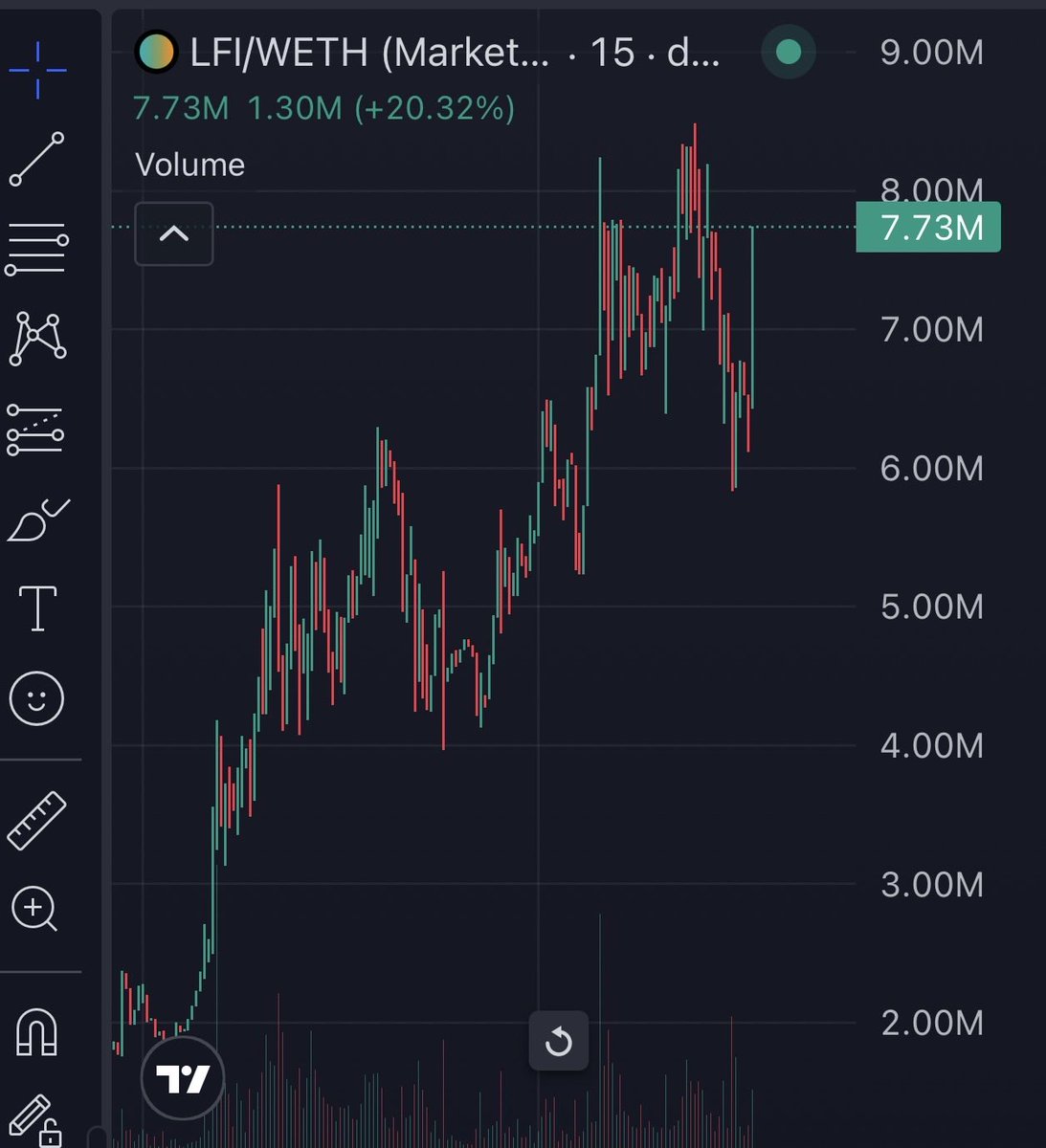Click the LFI/WETH symbol title
The image size is (1046, 1148).
[370, 53]
